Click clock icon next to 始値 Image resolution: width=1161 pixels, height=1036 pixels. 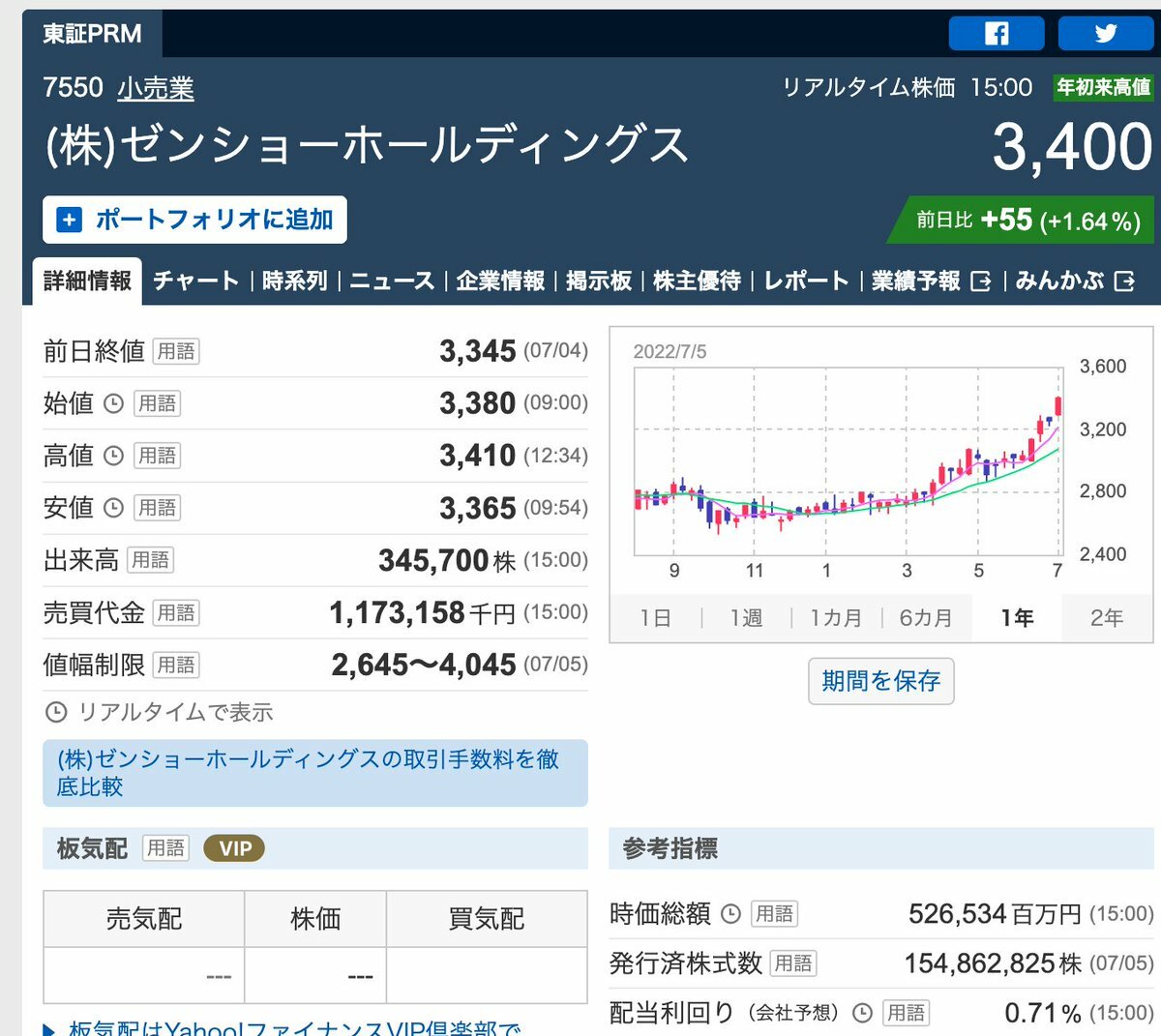(x=113, y=403)
